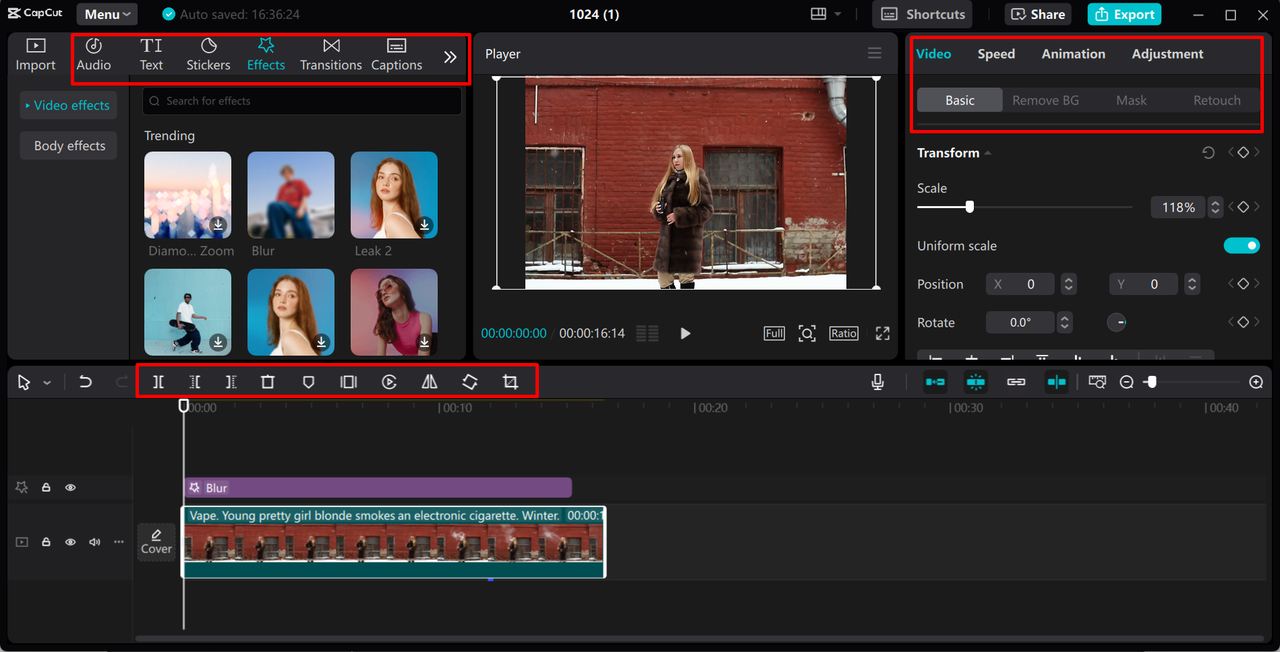Toggle auto snapping in timeline

click(x=975, y=382)
